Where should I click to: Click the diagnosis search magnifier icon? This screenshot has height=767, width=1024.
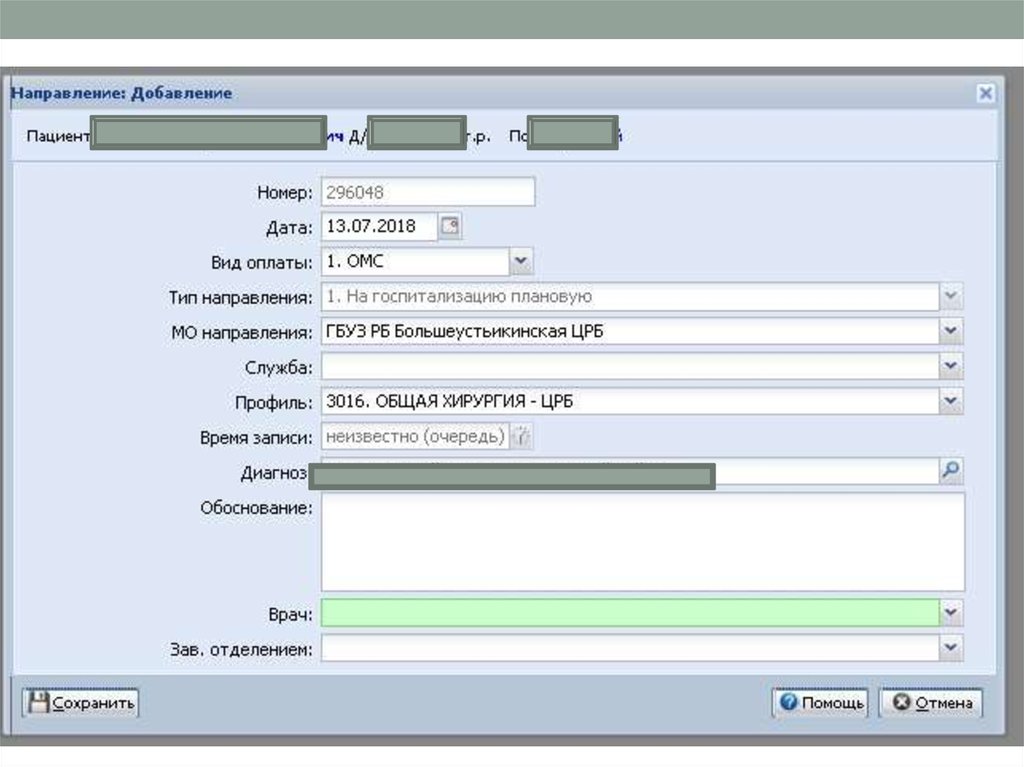951,471
